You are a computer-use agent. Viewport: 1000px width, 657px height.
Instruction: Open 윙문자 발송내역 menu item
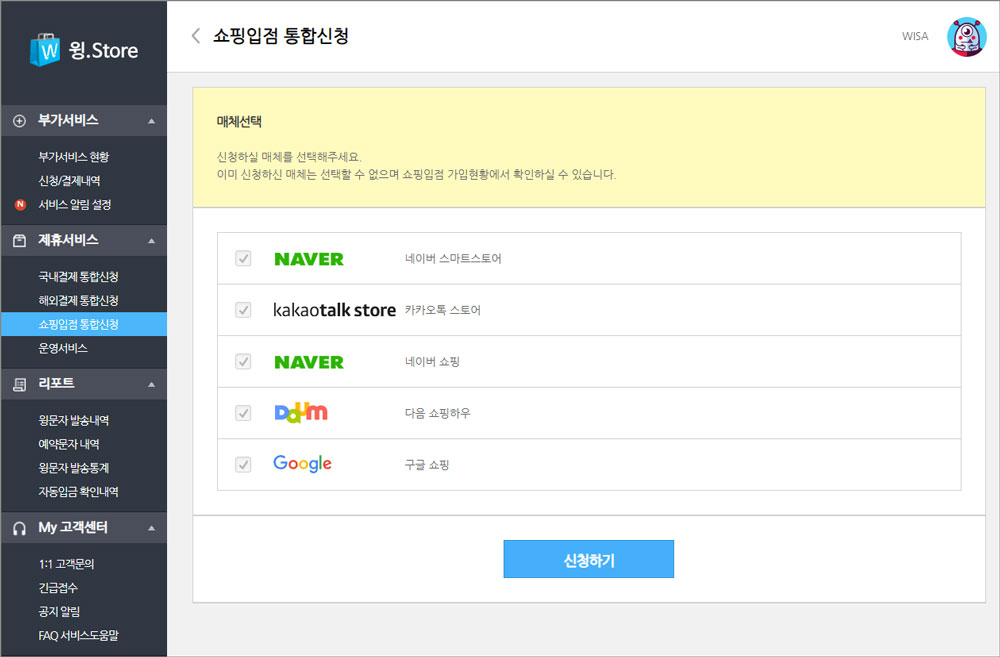73,420
